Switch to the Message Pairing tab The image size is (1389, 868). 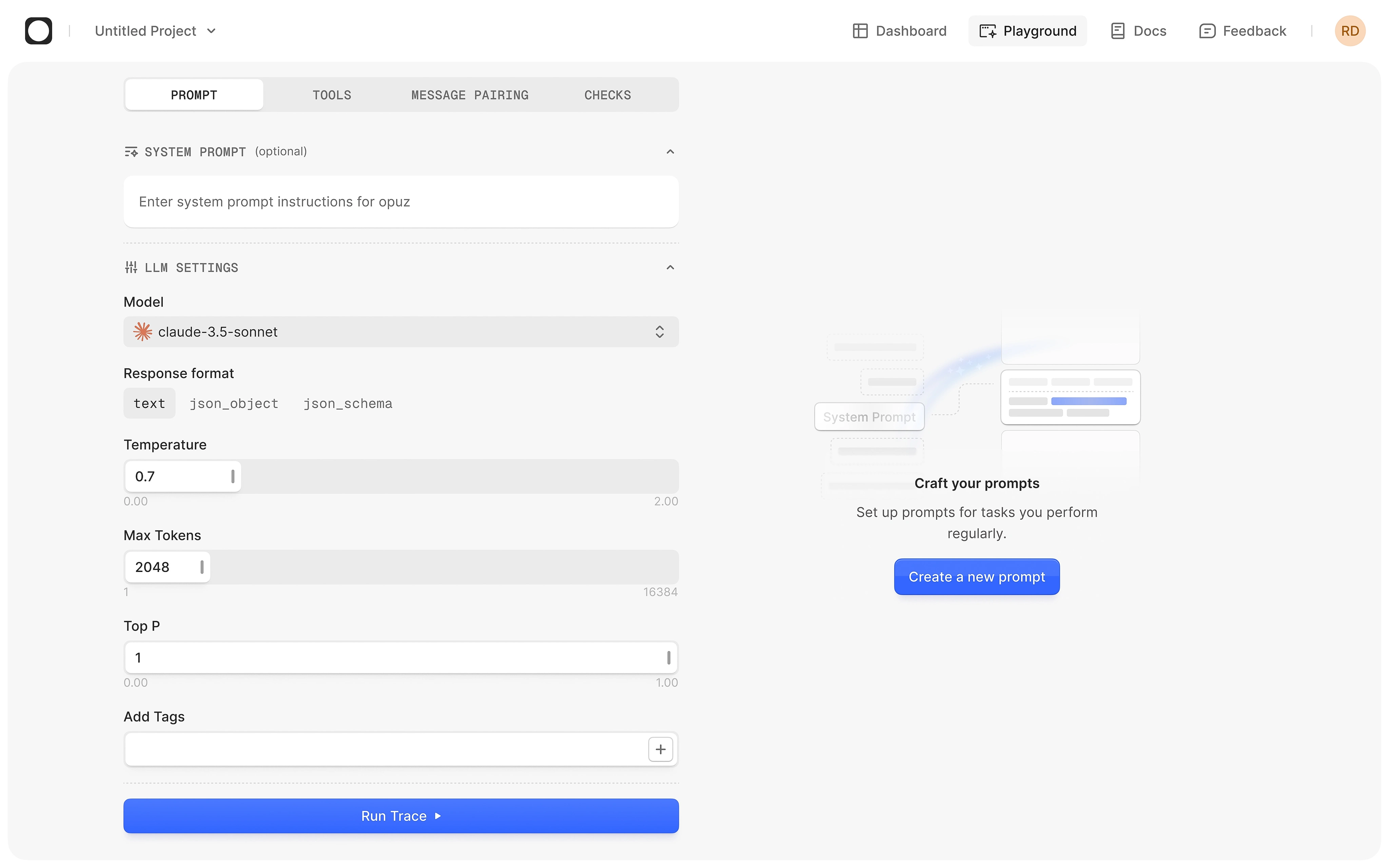[x=470, y=95]
